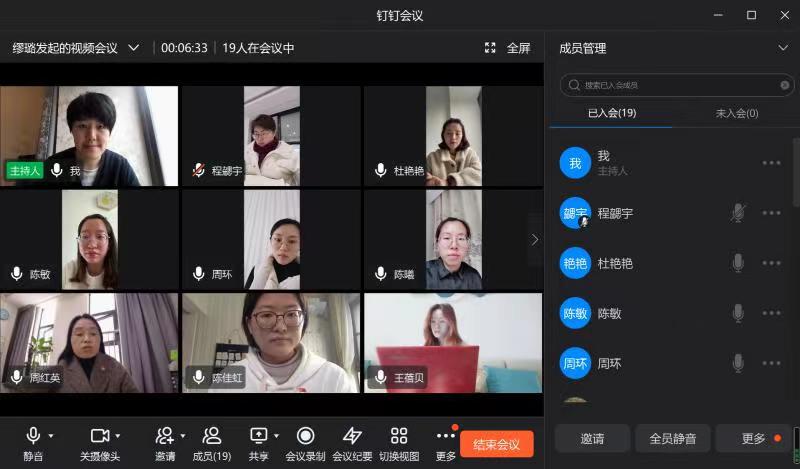Click 切换视图 switch view icon
The image size is (800, 469).
[x=399, y=436]
